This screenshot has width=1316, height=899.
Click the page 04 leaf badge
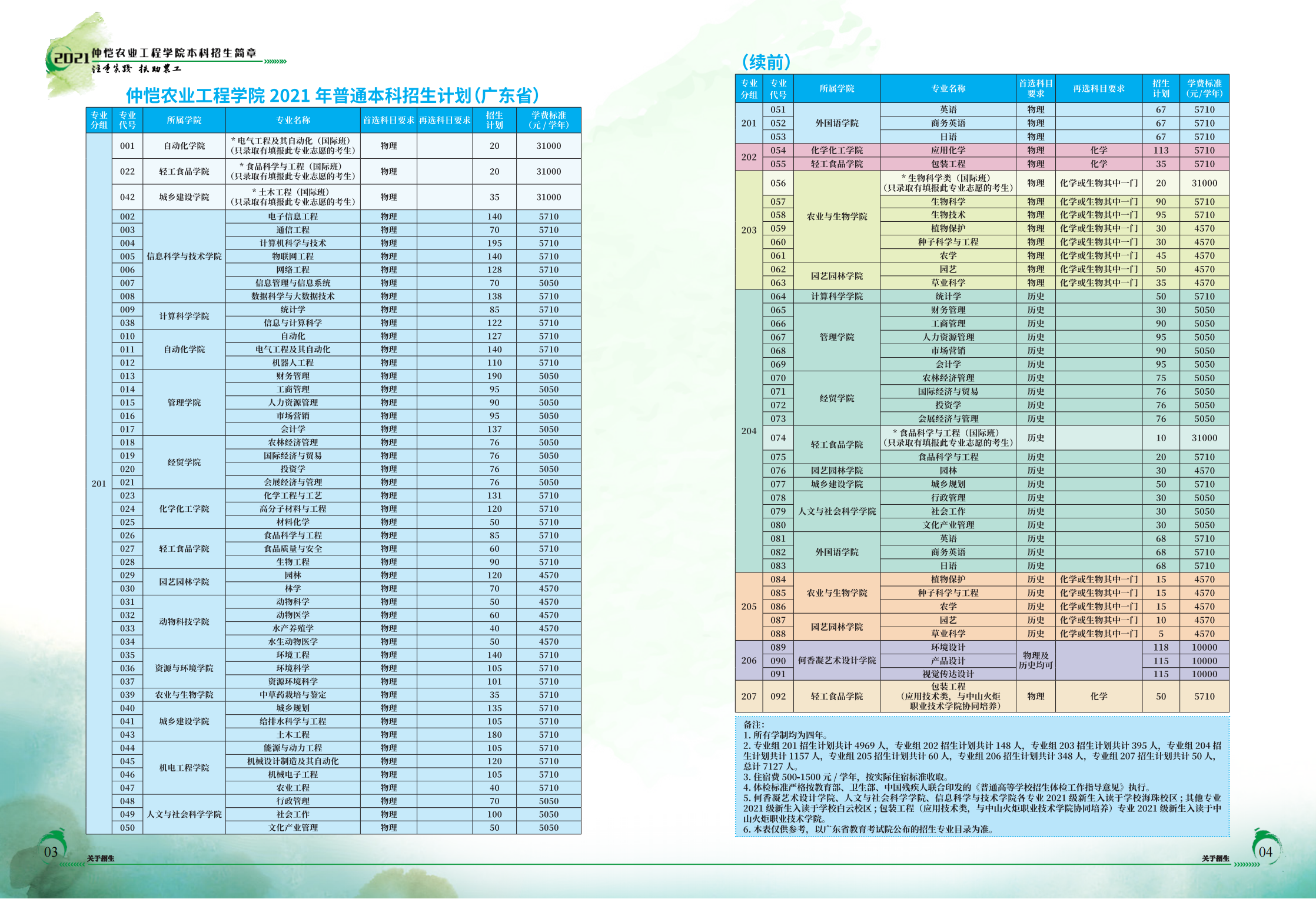1265,850
